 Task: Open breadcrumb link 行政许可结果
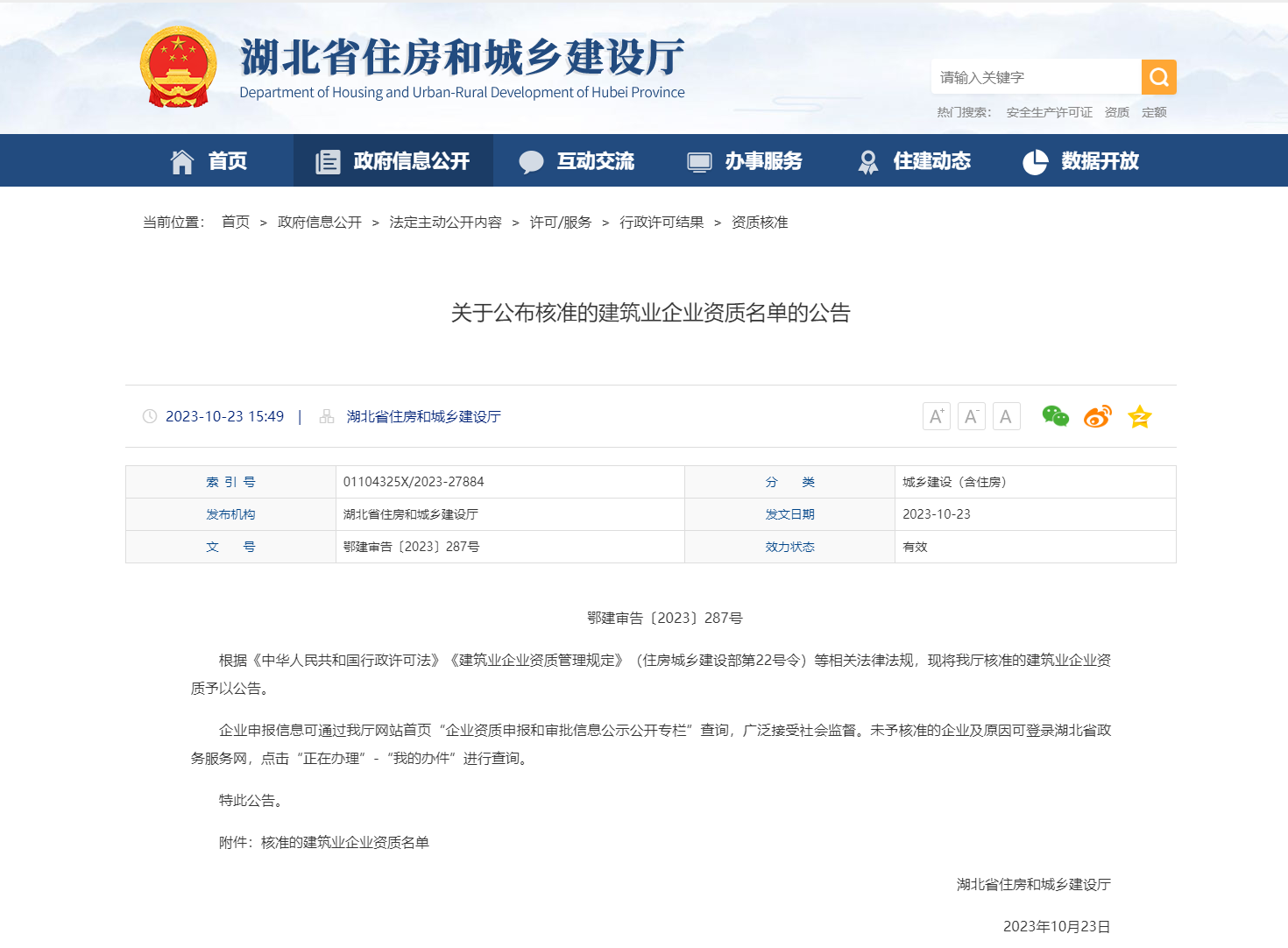[662, 223]
